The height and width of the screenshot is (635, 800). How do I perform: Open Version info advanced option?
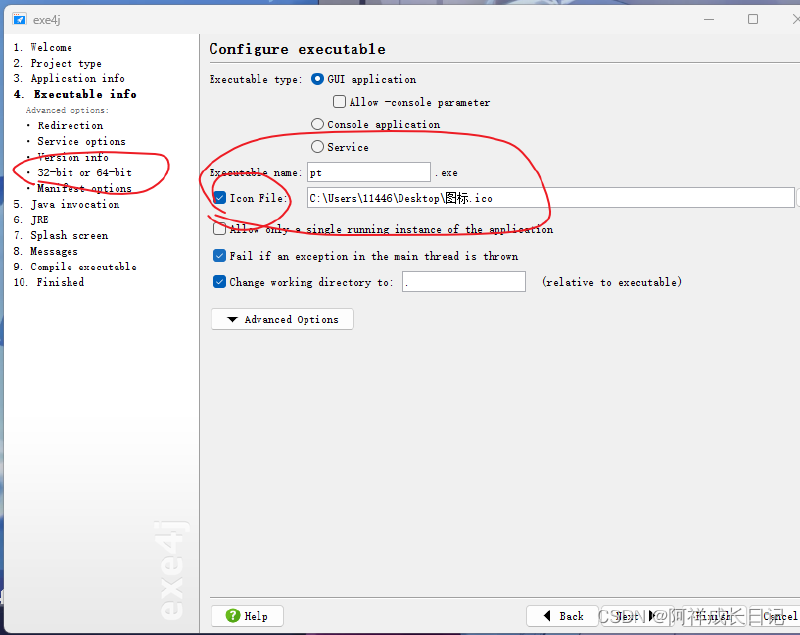click(73, 157)
